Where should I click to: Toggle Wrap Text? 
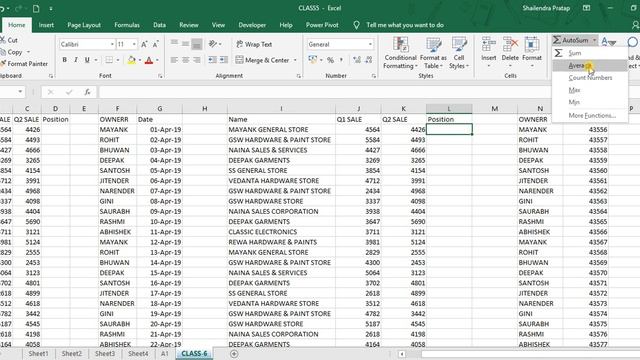click(254, 44)
